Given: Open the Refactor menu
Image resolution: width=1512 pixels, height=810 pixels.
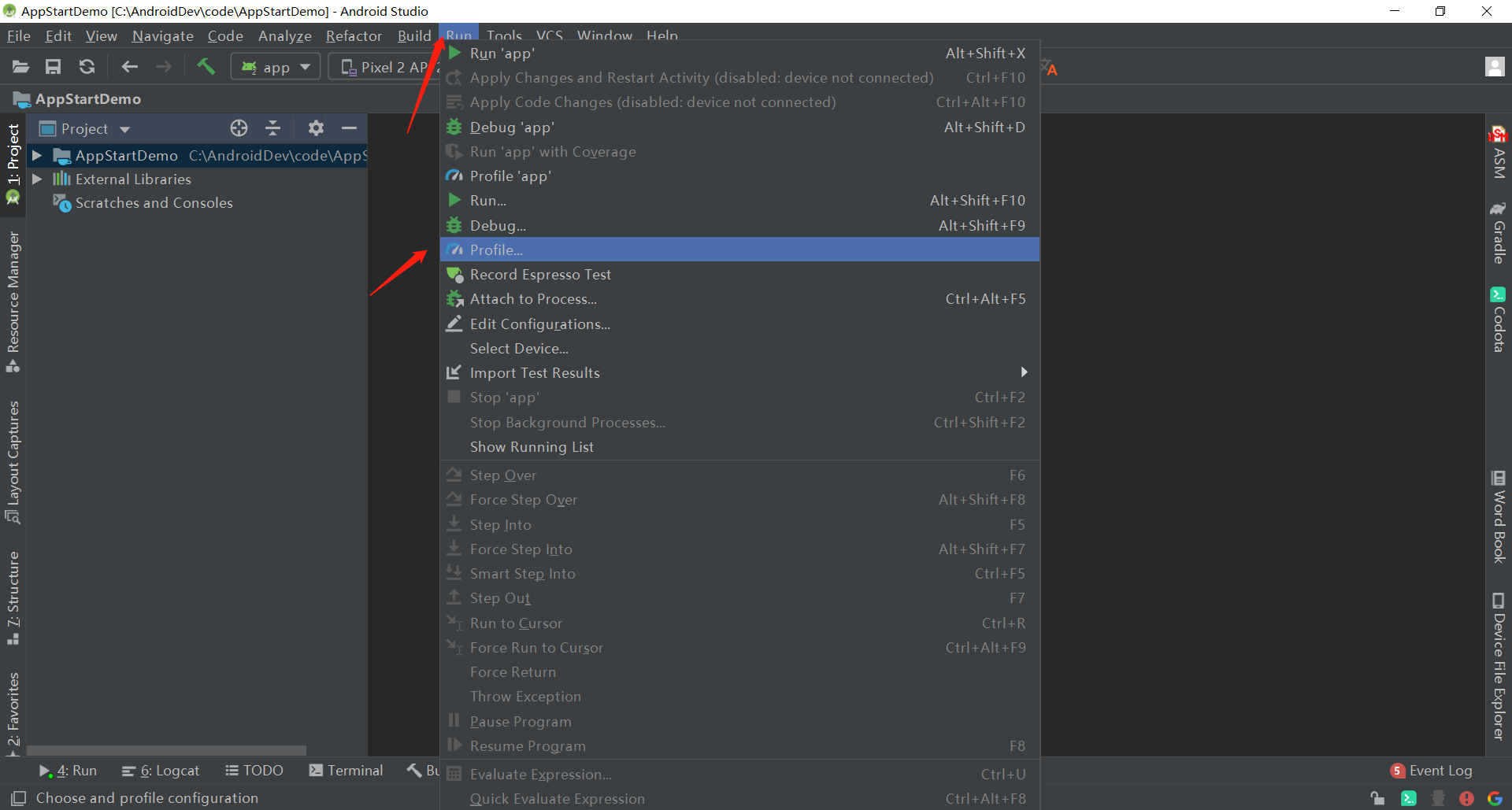Looking at the screenshot, I should [x=354, y=35].
